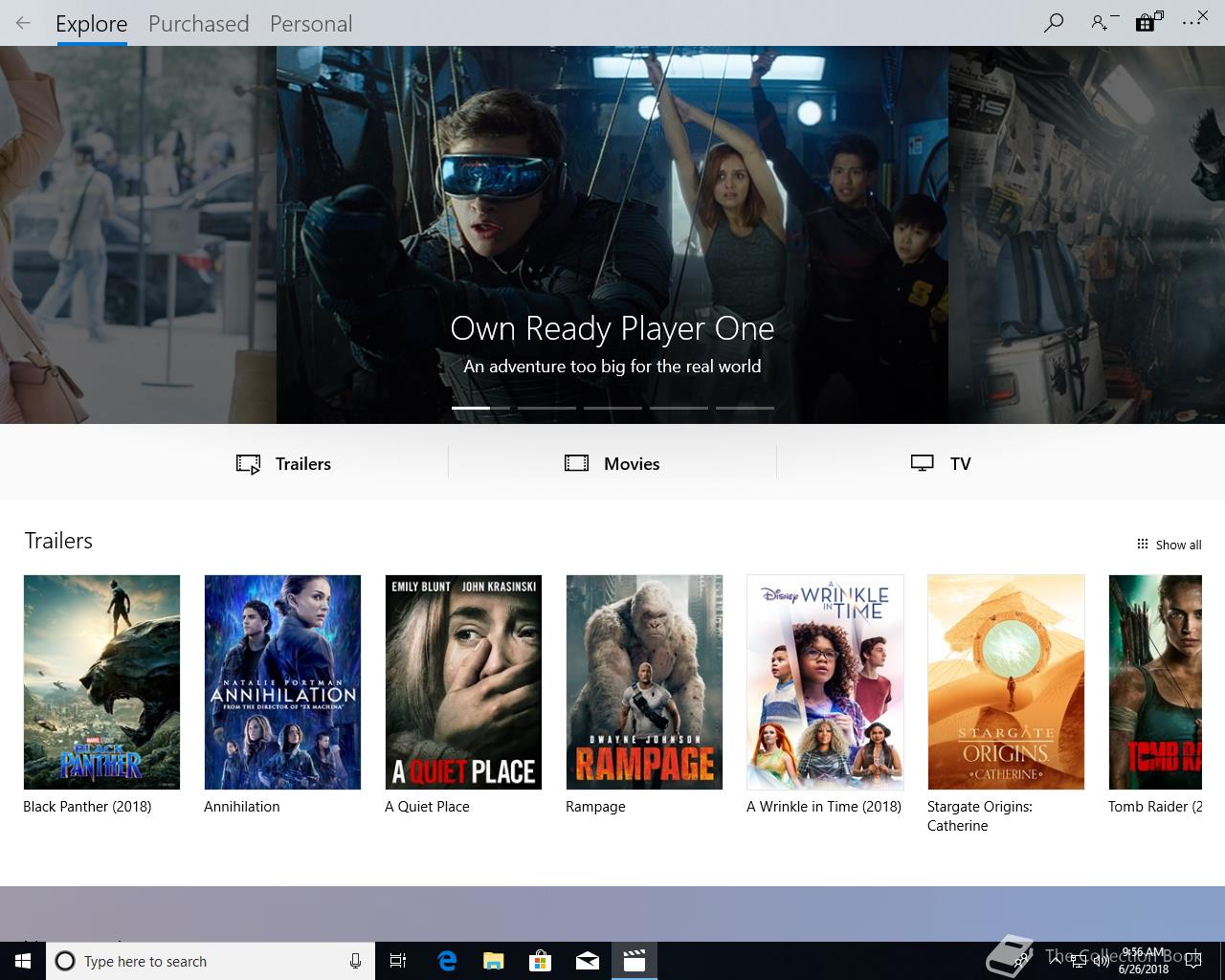Image resolution: width=1225 pixels, height=980 pixels.
Task: Launch Microsoft Edge from the taskbar
Action: click(x=447, y=961)
